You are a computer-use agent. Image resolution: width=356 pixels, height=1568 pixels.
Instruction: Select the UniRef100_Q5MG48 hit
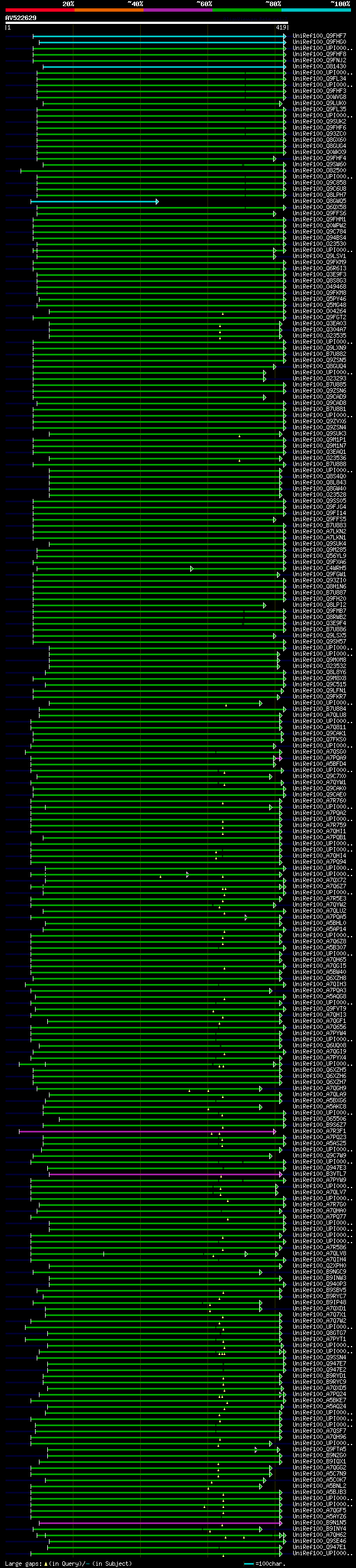(x=319, y=305)
